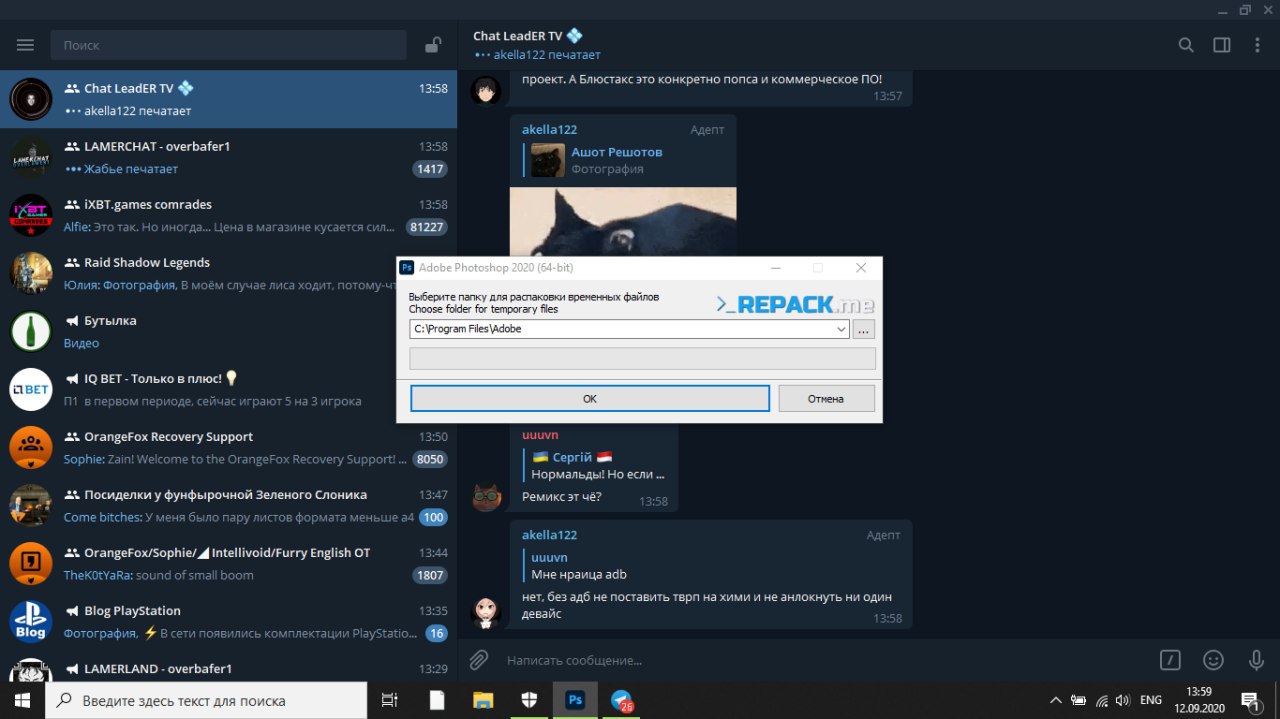The image size is (1280, 719).
Task: Click the OK button in installer
Action: coord(590,398)
